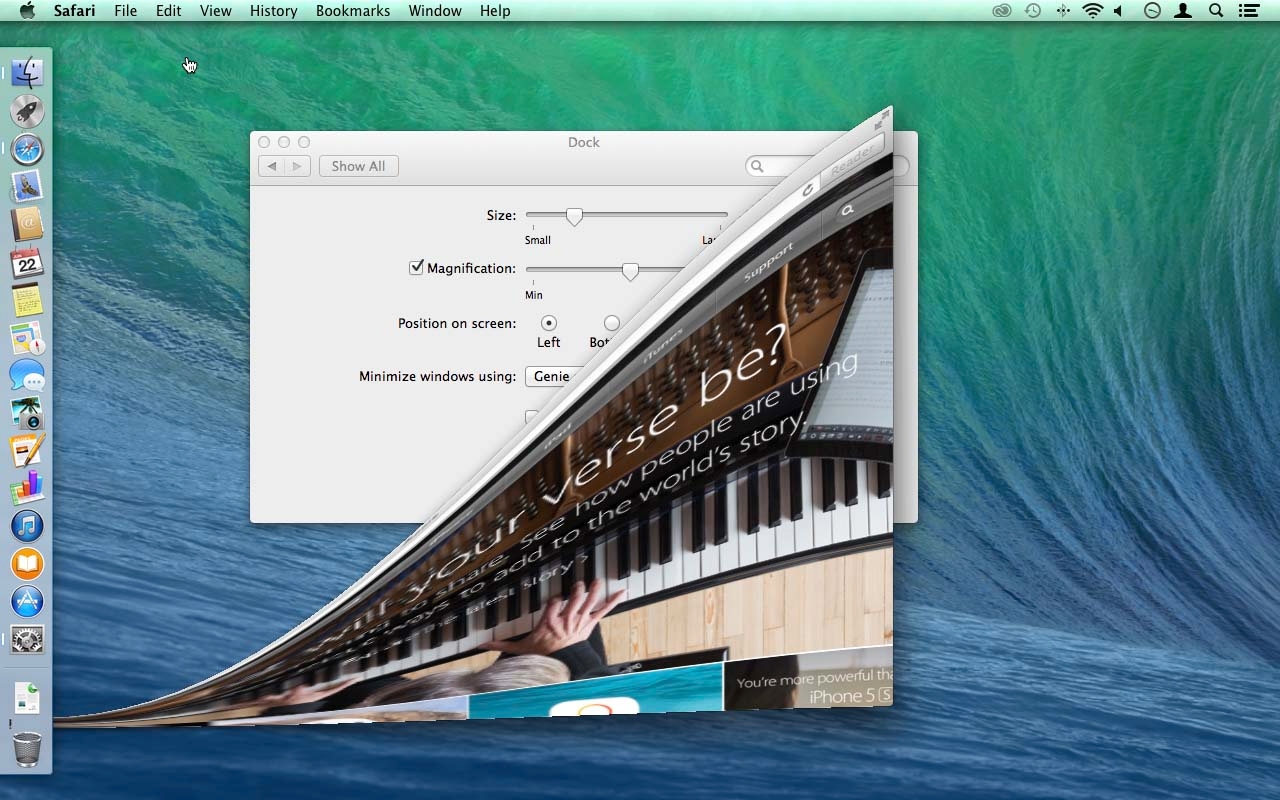The width and height of the screenshot is (1280, 800).
Task: Open Launchpad from the Dock
Action: pos(27,110)
